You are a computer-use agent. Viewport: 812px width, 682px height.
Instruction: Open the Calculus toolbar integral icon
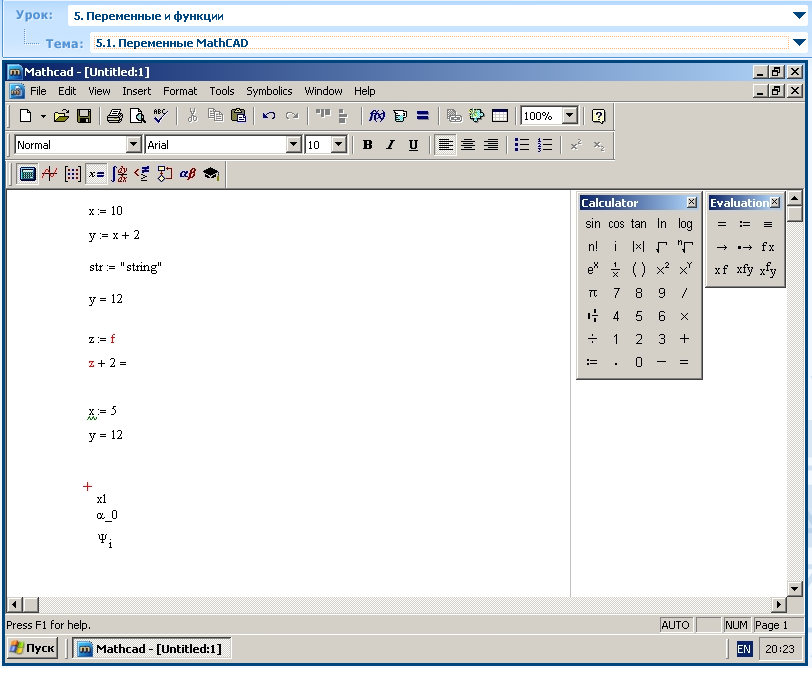[119, 174]
